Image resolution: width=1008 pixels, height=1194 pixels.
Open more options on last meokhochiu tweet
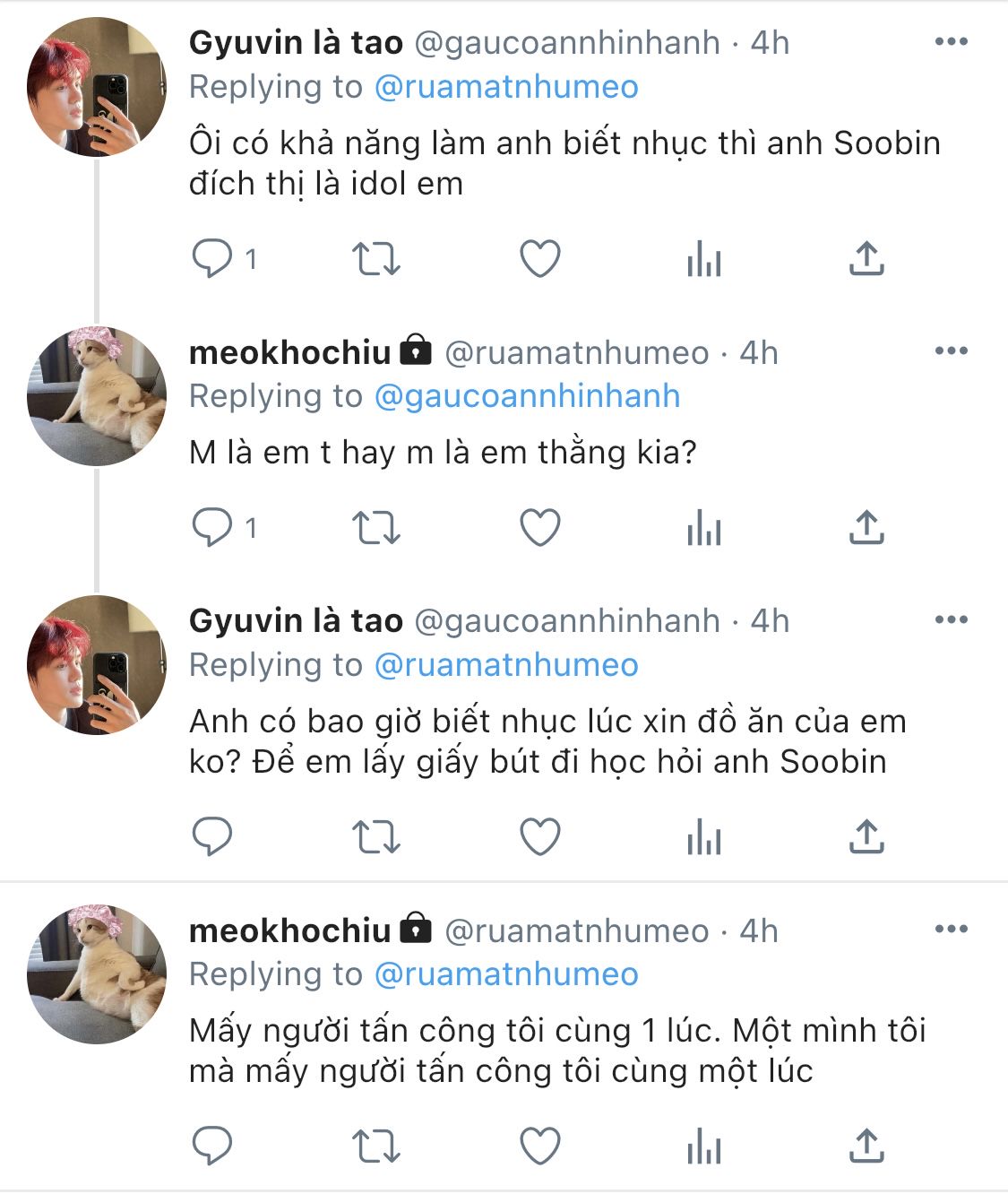click(x=951, y=929)
